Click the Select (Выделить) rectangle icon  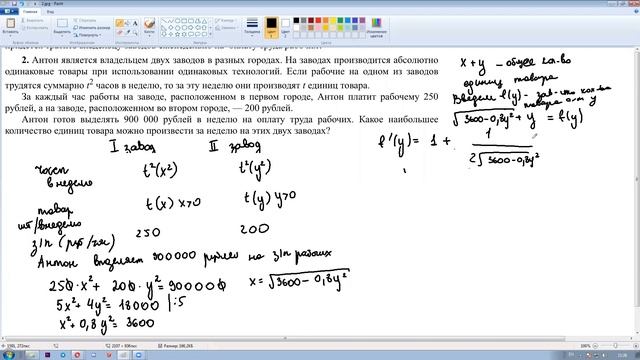62,23
